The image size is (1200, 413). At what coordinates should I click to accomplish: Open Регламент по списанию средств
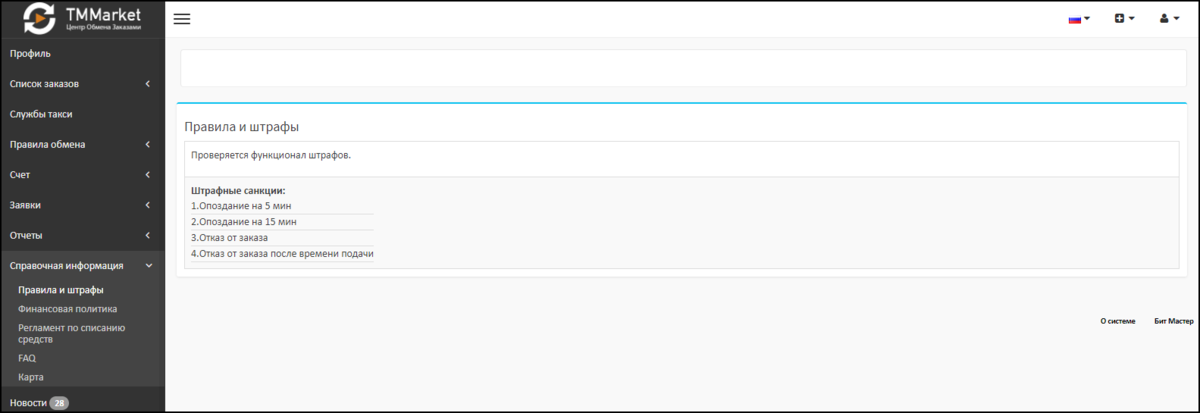tap(71, 333)
